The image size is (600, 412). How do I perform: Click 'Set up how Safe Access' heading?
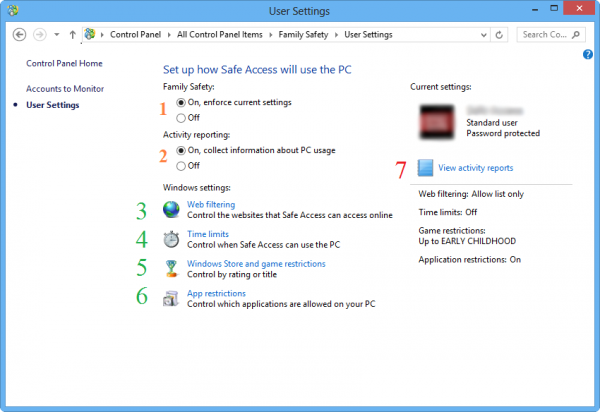(257, 70)
